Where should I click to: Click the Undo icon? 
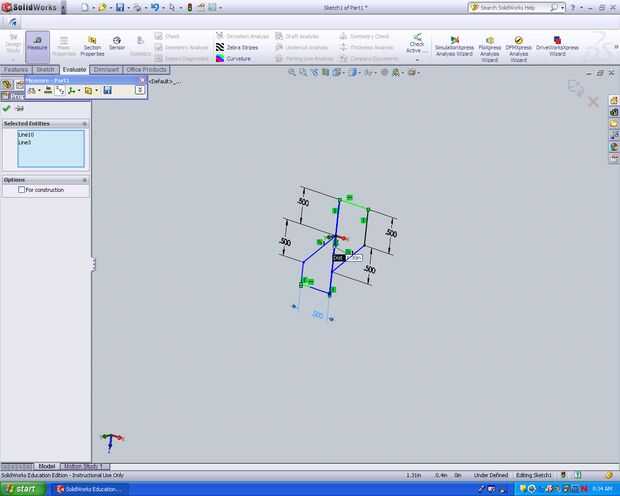coord(155,7)
